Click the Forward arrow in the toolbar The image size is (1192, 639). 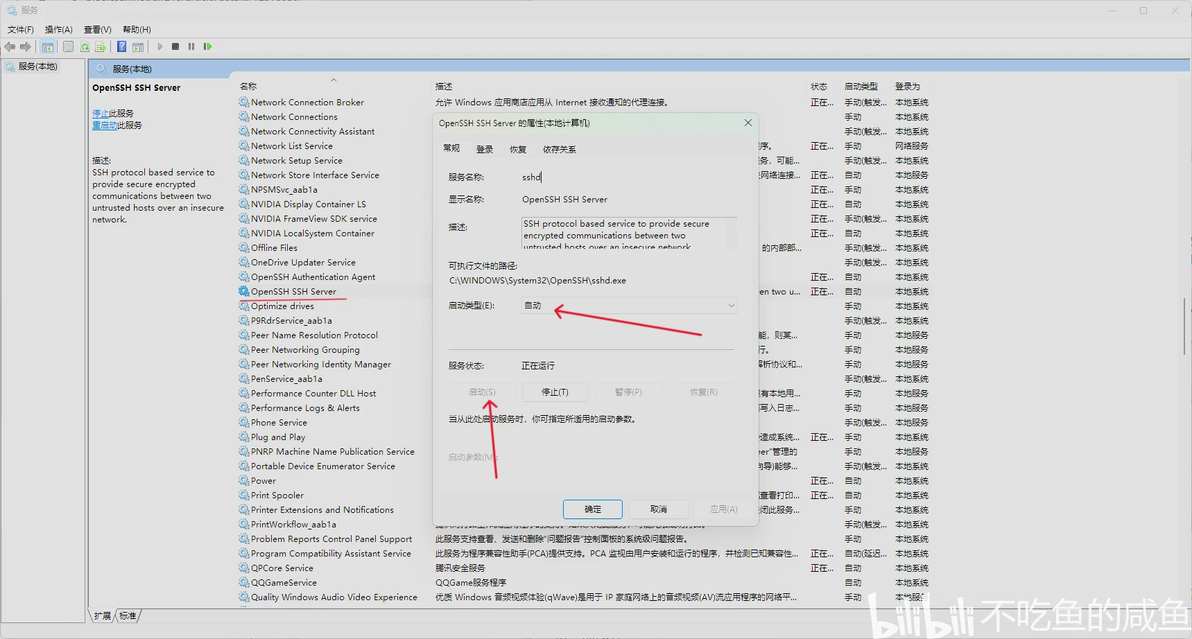pyautogui.click(x=26, y=47)
